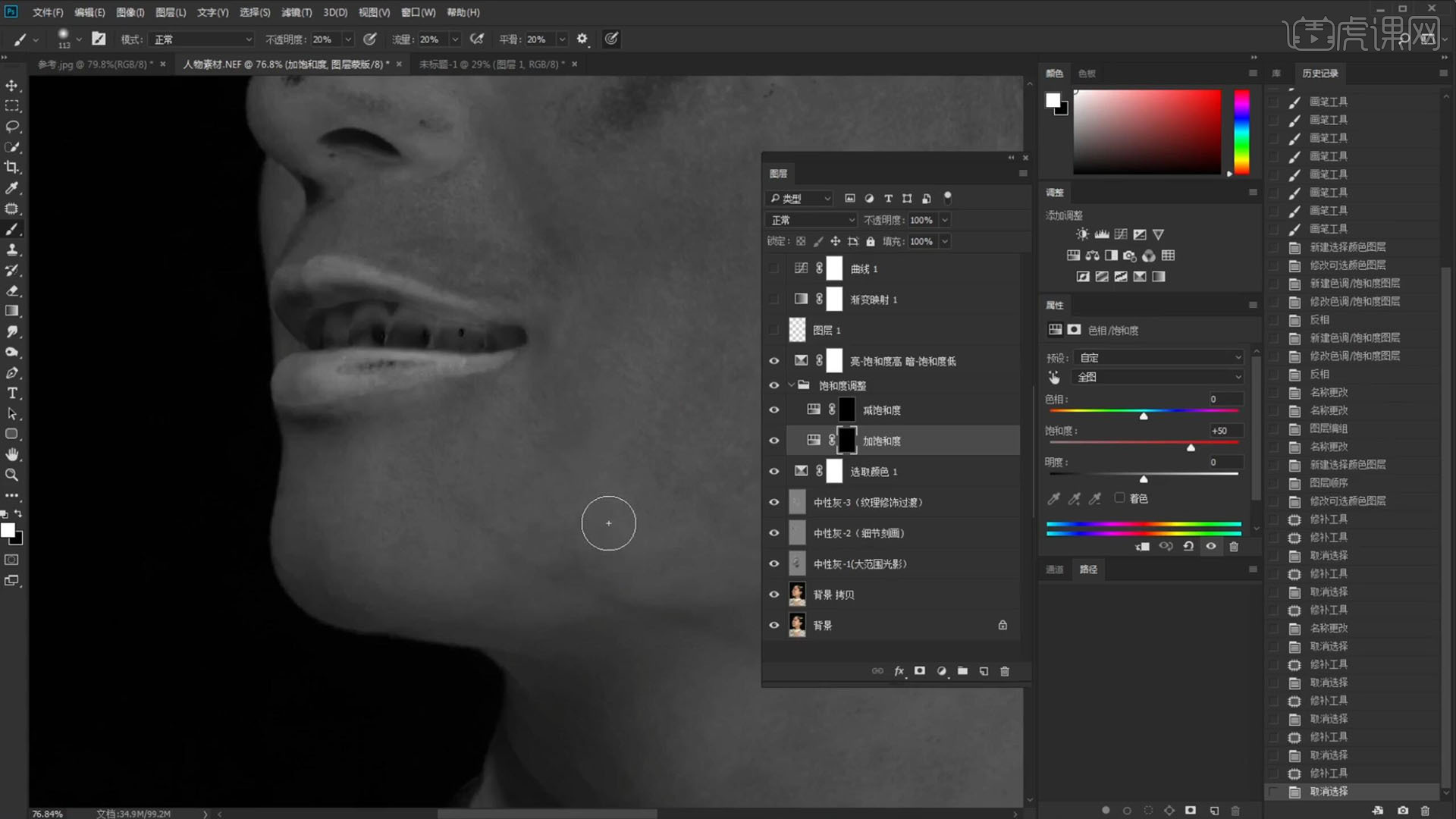Select the Clone Stamp tool
The height and width of the screenshot is (819, 1456).
pos(12,249)
